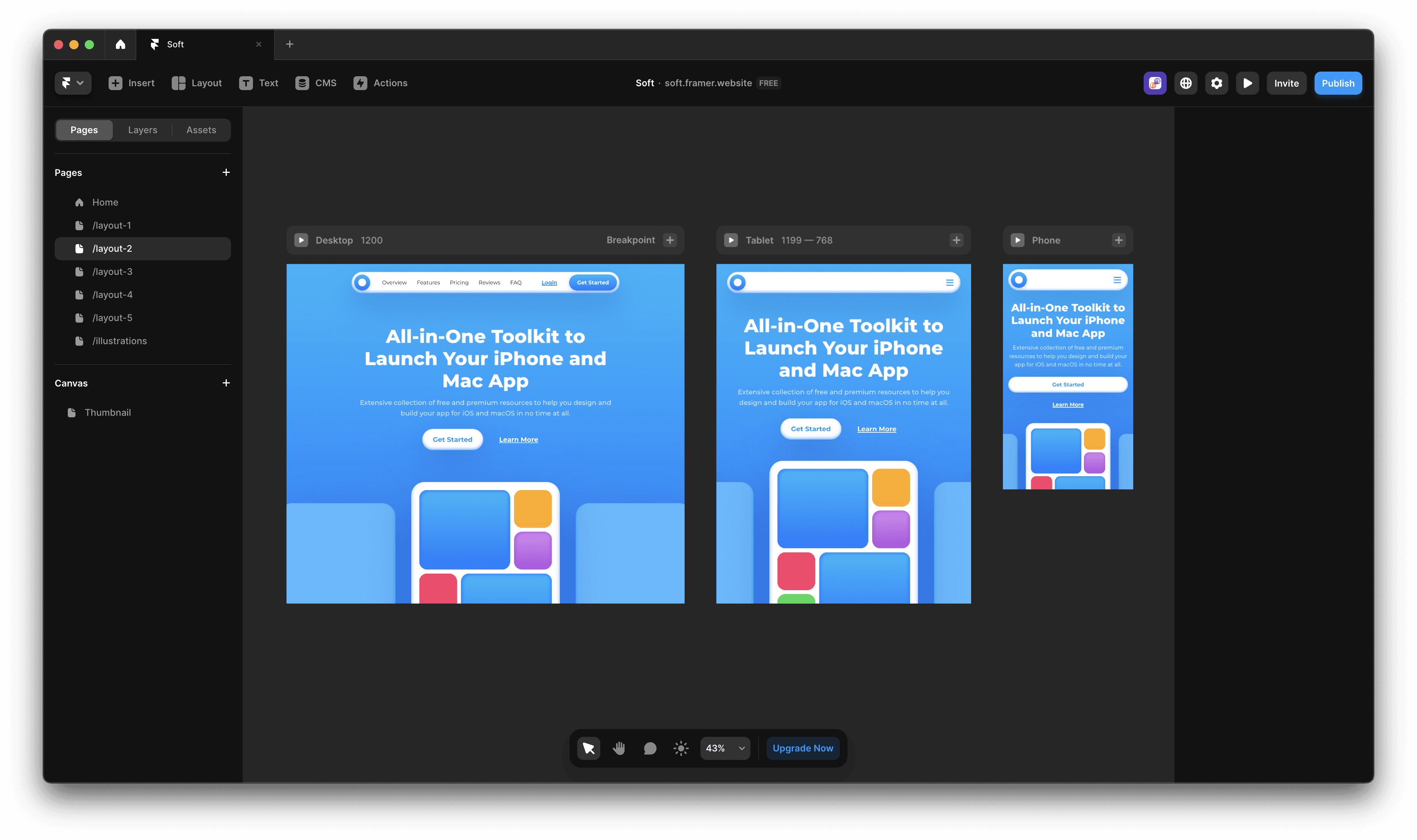
Task: Open the /layout-4 page
Action: tap(112, 295)
